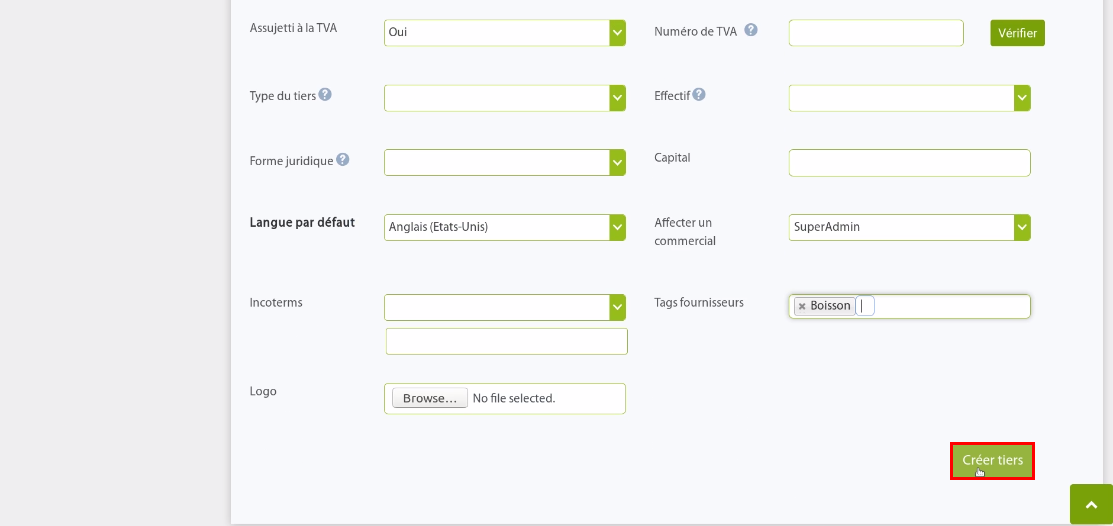The height and width of the screenshot is (526, 1113).
Task: Remove the Boisson tag with x icon
Action: coord(802,306)
